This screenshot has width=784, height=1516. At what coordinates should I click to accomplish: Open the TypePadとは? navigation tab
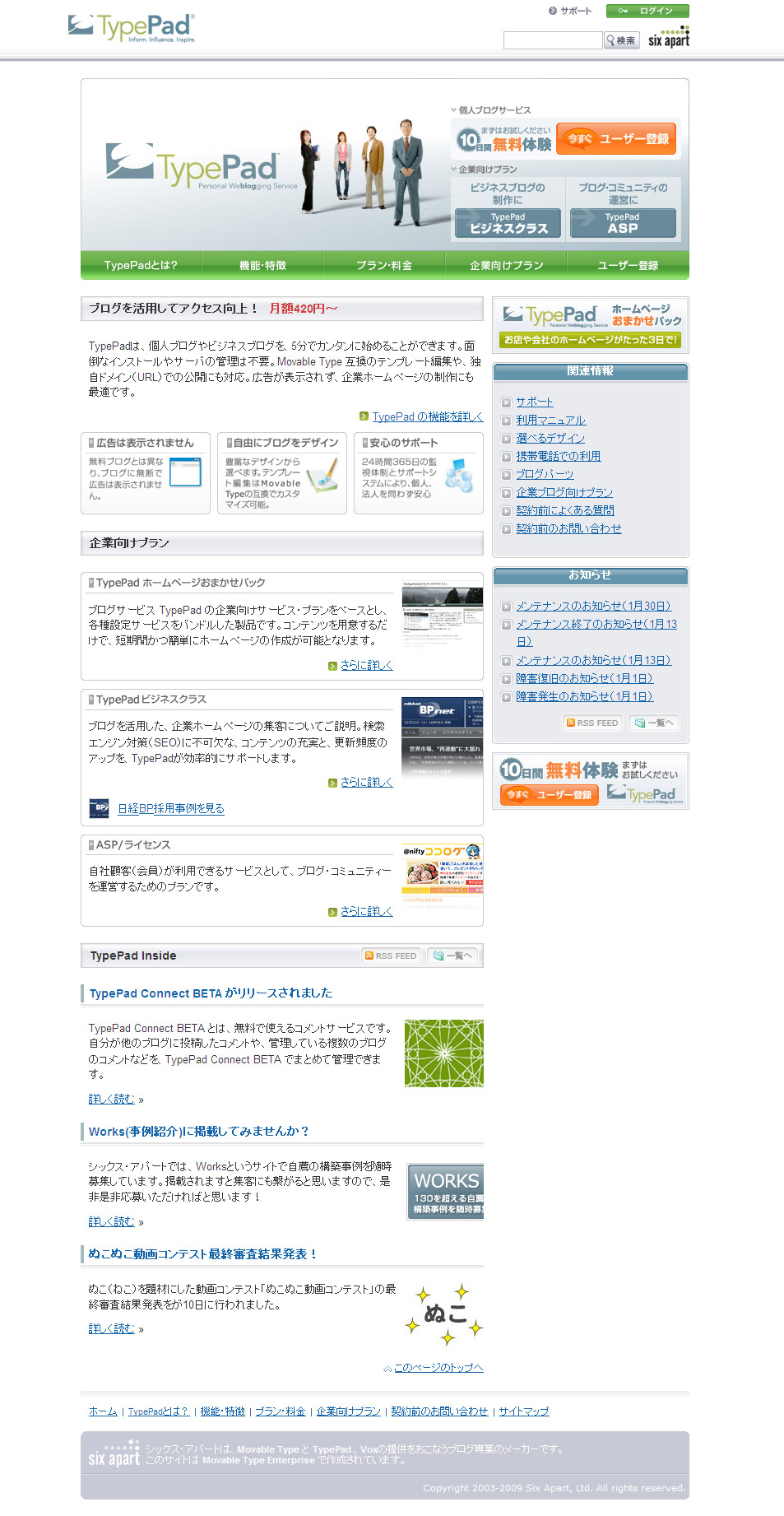pyautogui.click(x=141, y=265)
